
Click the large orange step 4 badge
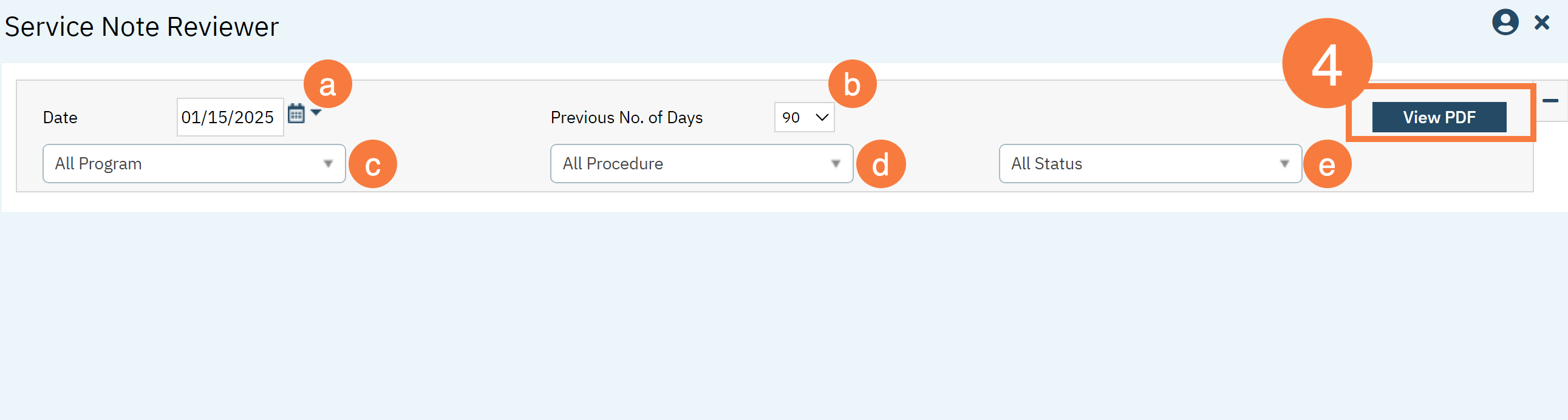[1327, 63]
